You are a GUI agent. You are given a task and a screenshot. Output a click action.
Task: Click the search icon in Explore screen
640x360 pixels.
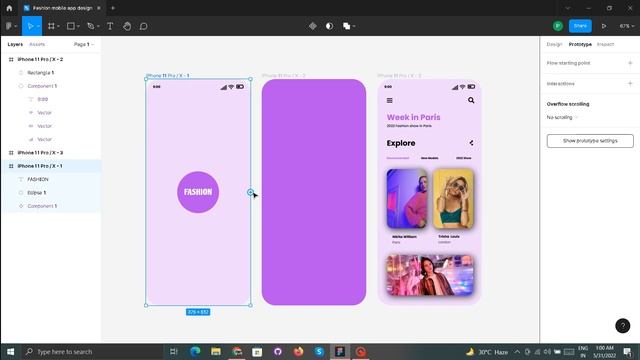coord(471,100)
